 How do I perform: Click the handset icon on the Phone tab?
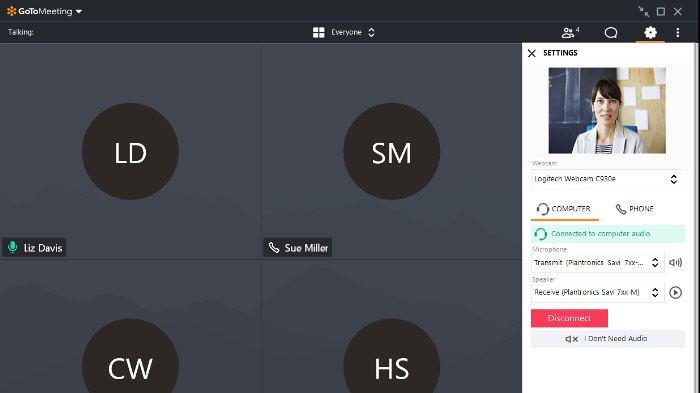tap(621, 209)
